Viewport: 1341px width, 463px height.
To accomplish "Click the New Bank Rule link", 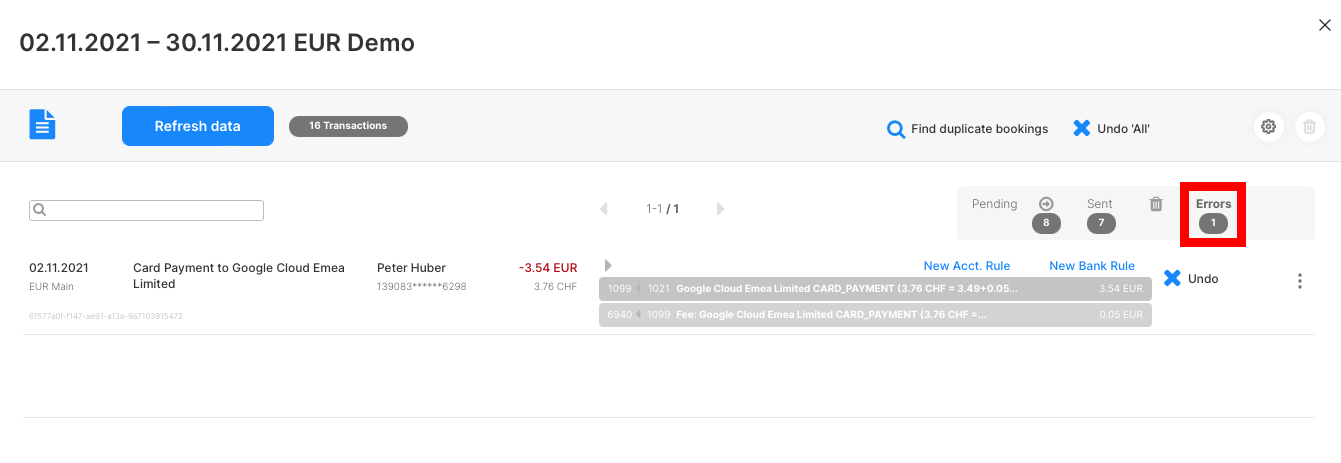I will click(1091, 266).
